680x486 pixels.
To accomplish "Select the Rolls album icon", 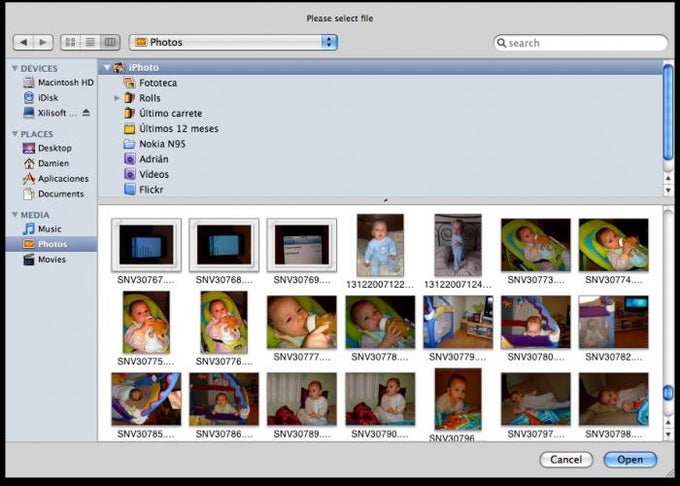I will (129, 98).
